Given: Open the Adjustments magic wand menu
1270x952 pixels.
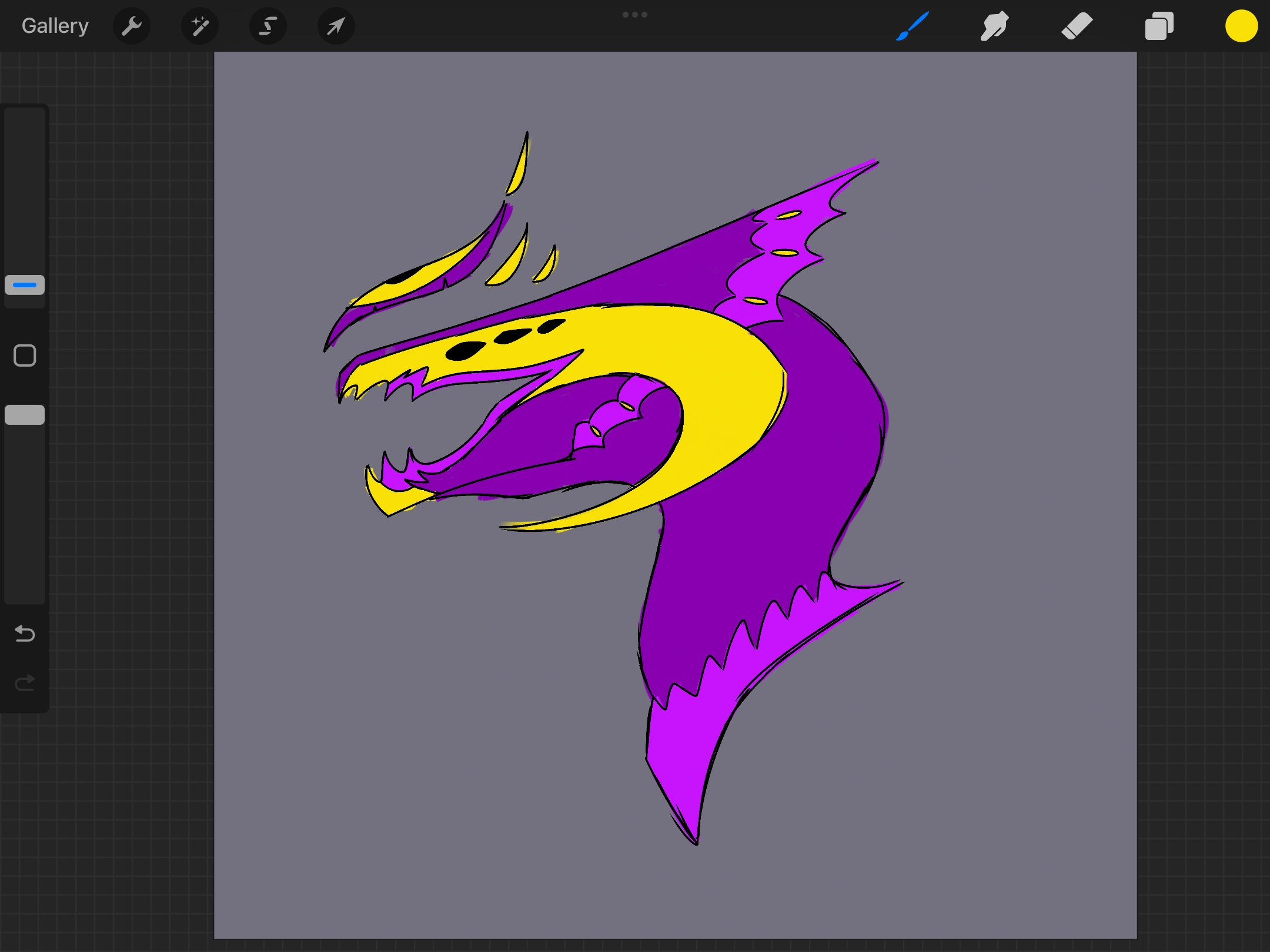Looking at the screenshot, I should [200, 26].
